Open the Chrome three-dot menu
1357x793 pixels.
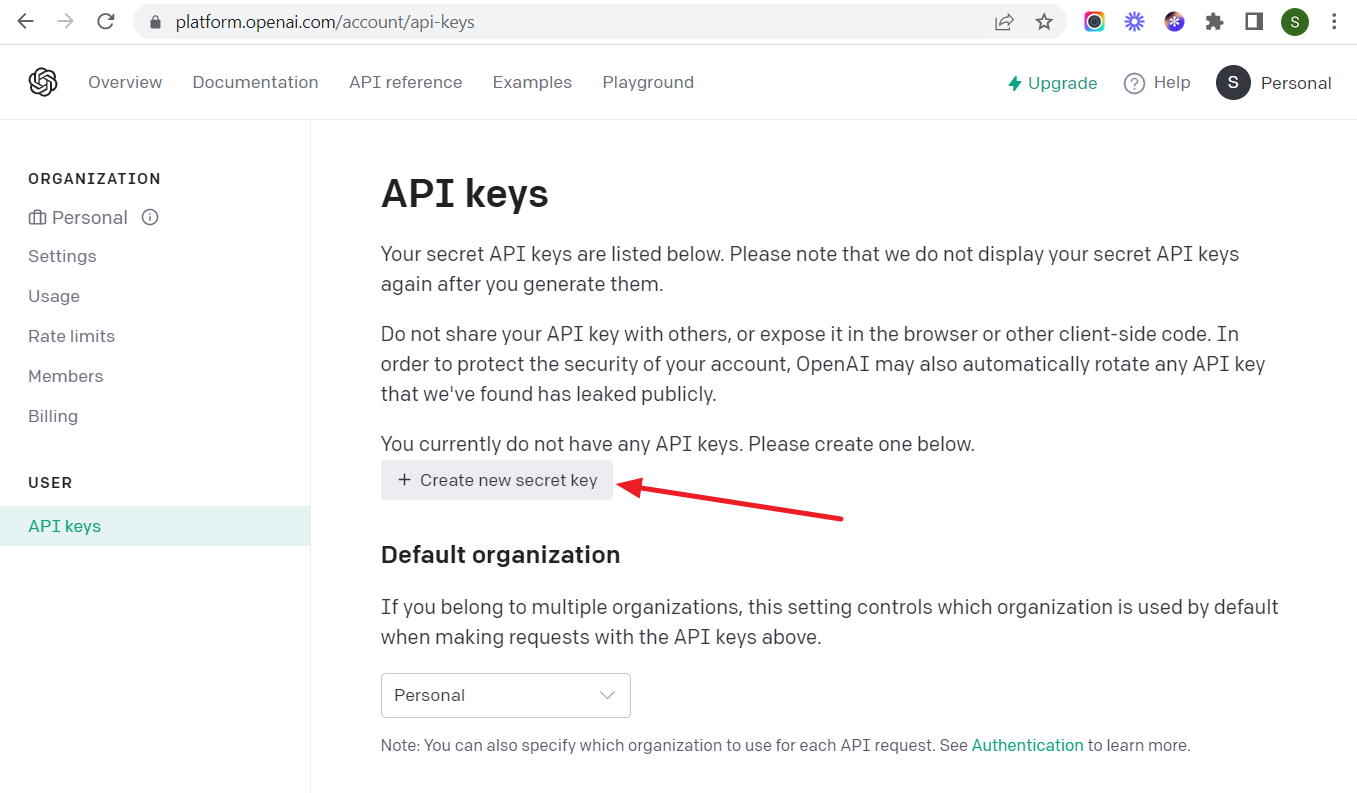(x=1336, y=21)
